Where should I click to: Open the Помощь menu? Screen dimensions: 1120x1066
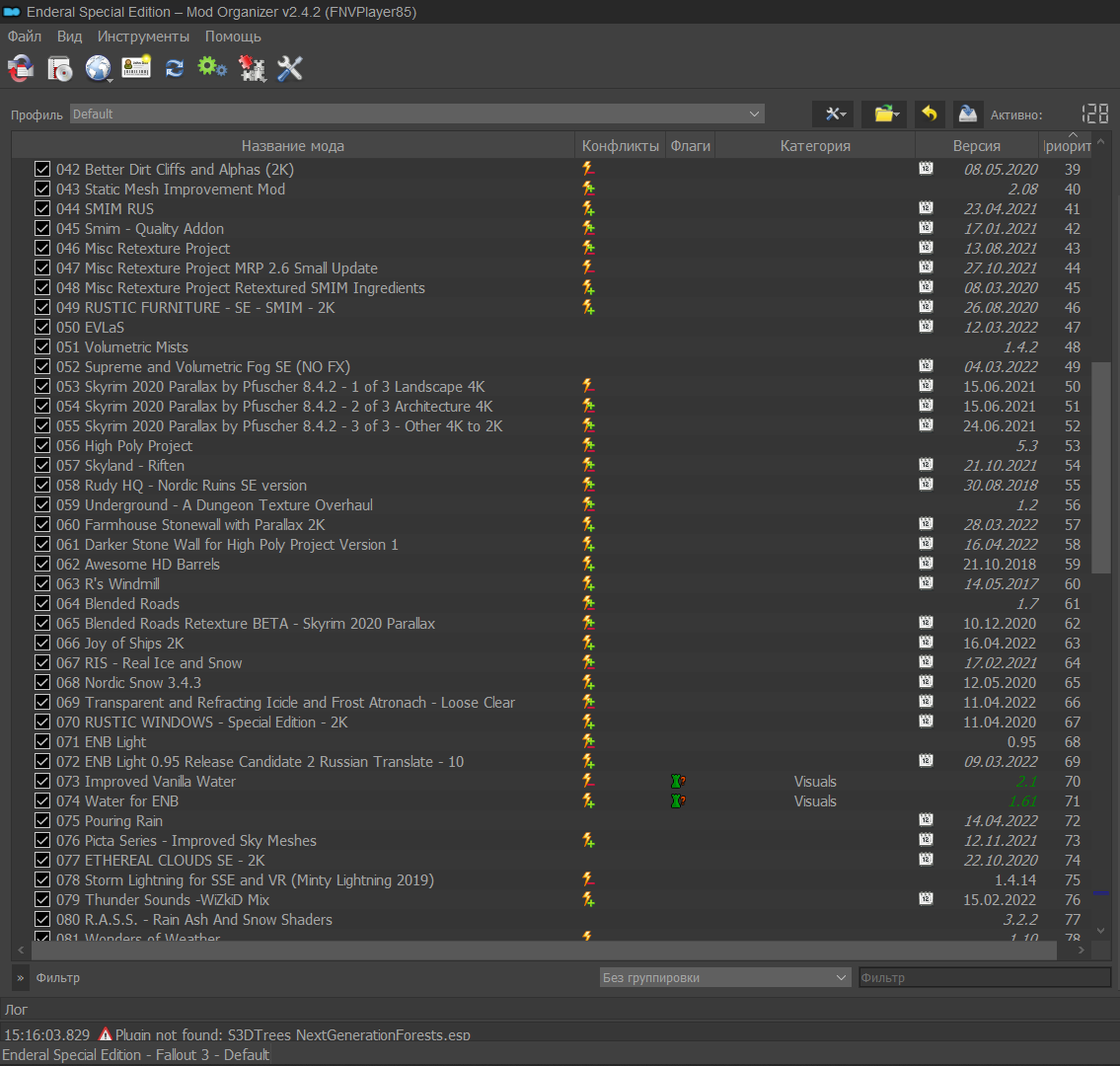tap(233, 37)
